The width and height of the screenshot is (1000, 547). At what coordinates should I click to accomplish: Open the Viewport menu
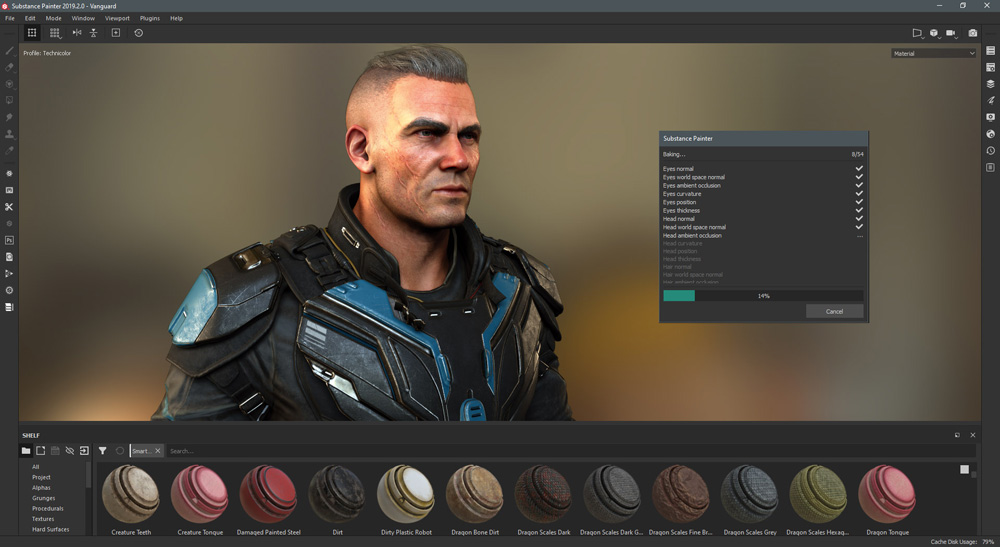coord(117,18)
